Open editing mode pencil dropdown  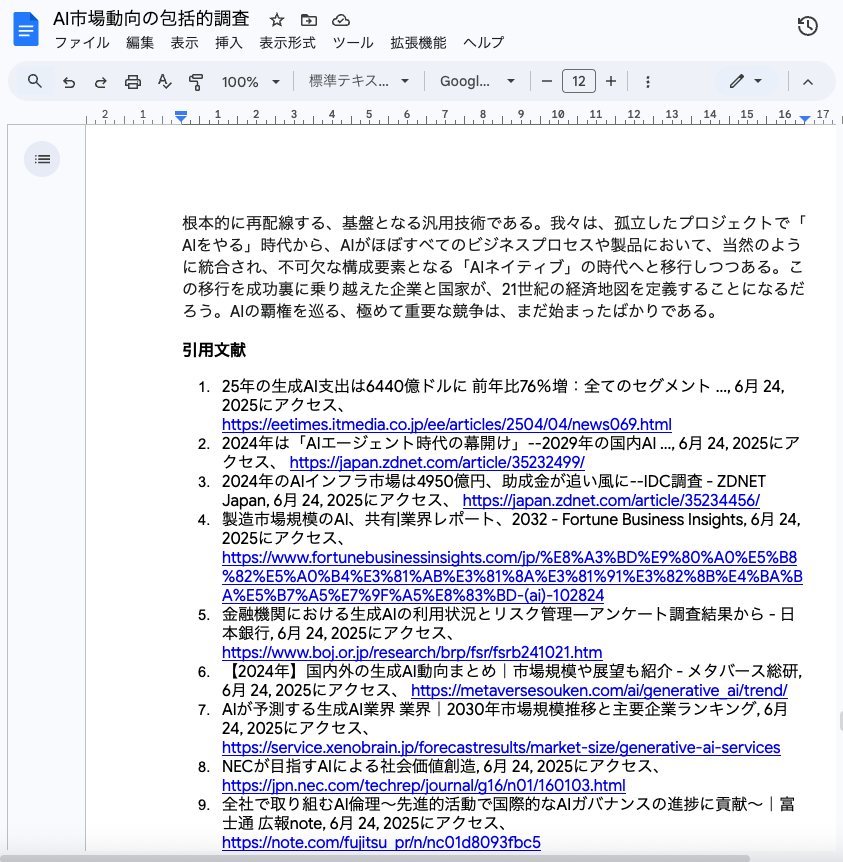[745, 81]
